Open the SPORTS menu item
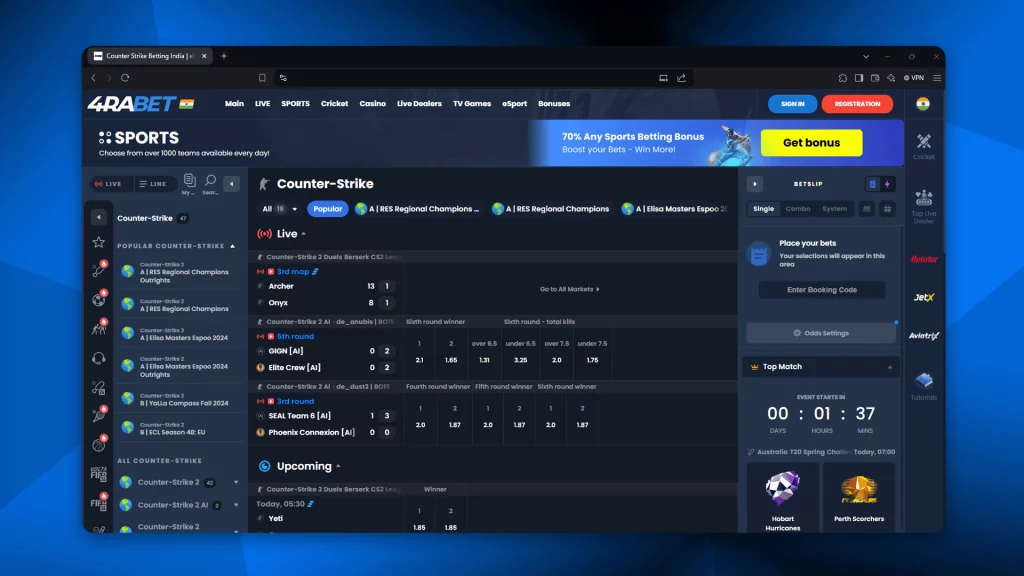Viewport: 1024px width, 576px height. pos(295,104)
